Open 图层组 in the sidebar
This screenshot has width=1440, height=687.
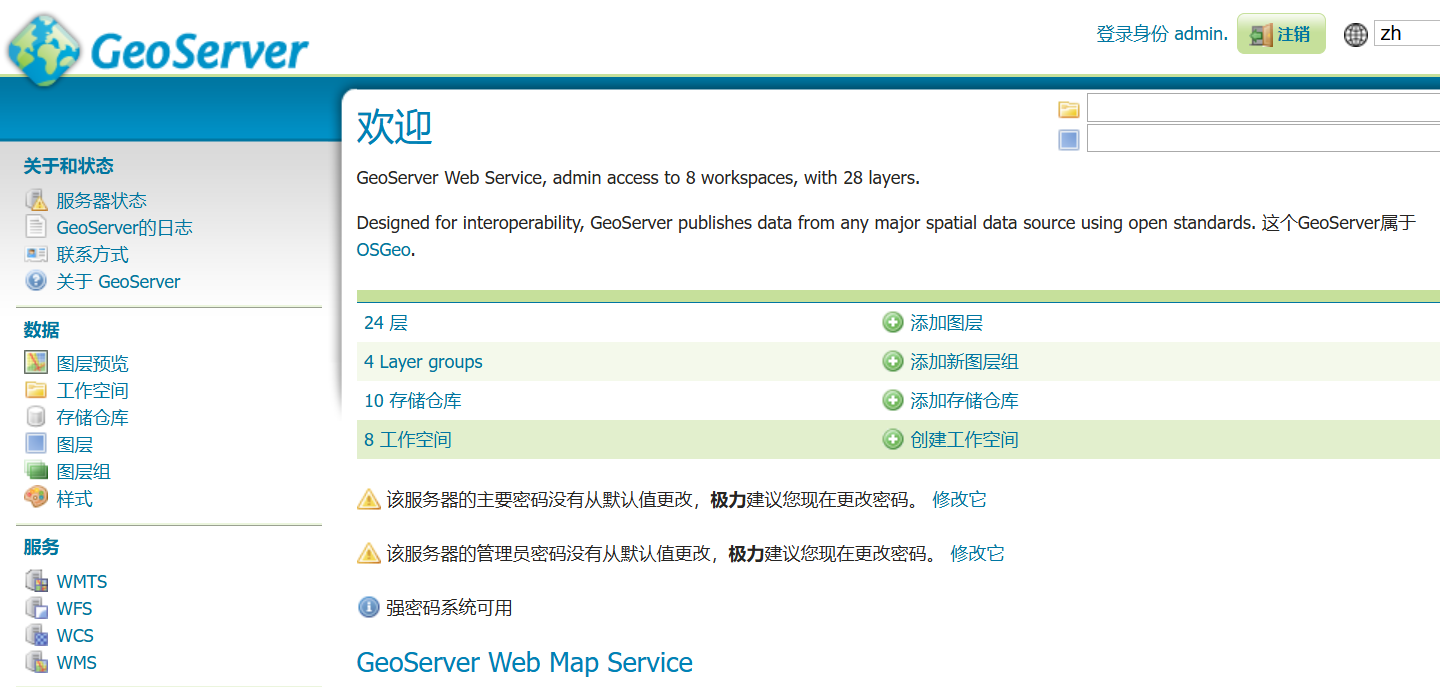point(83,471)
